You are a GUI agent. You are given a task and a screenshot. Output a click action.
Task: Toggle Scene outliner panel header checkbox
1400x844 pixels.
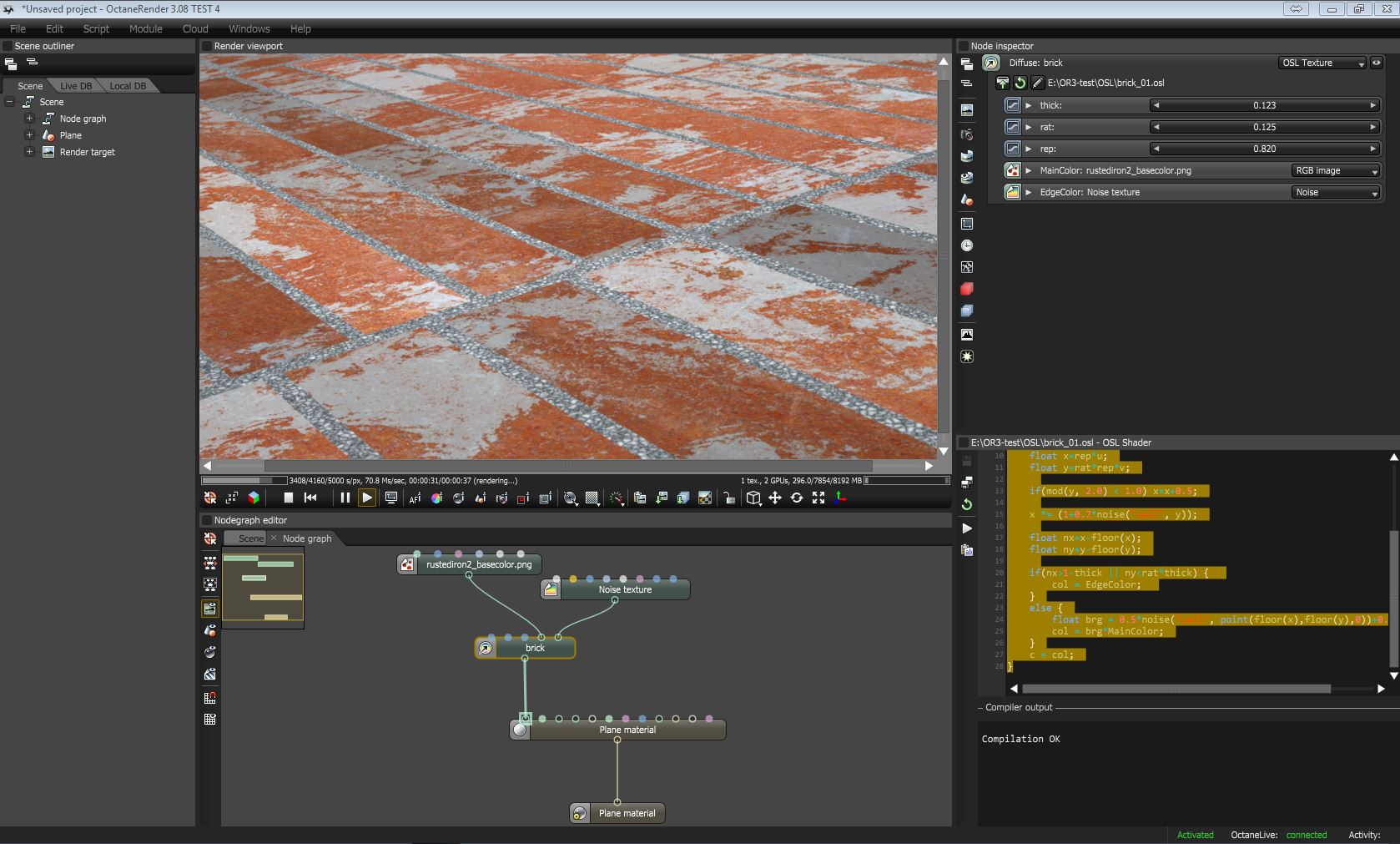7,46
